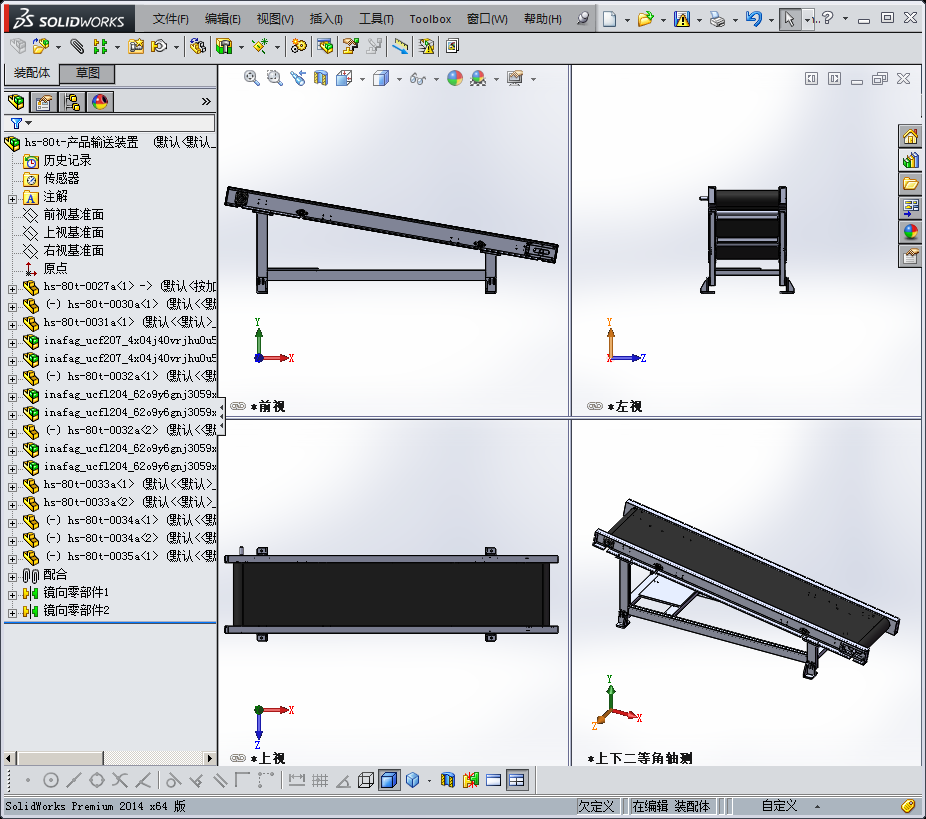
Task: Select the 历史记录 history item
Action: [x=67, y=160]
